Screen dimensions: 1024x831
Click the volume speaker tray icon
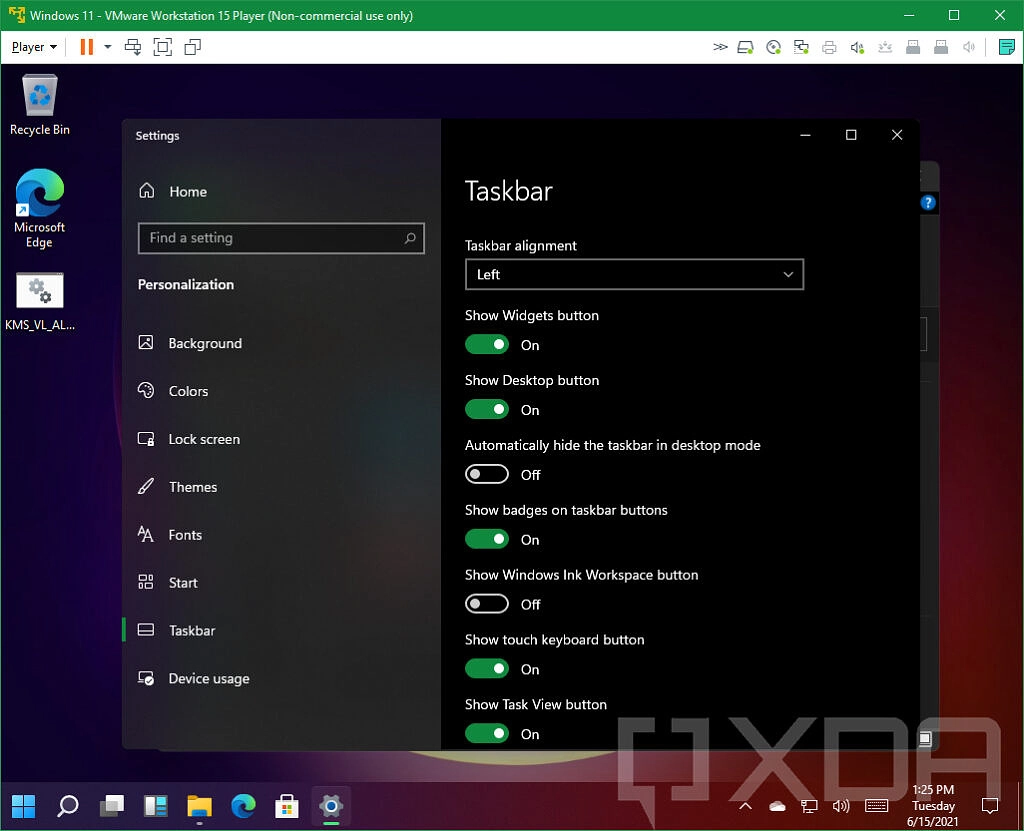(x=840, y=806)
